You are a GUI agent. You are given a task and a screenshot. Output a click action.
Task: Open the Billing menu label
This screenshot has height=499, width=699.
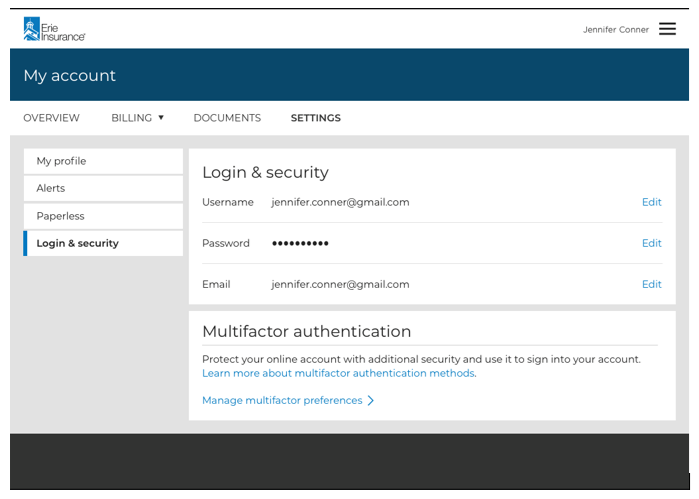[131, 118]
